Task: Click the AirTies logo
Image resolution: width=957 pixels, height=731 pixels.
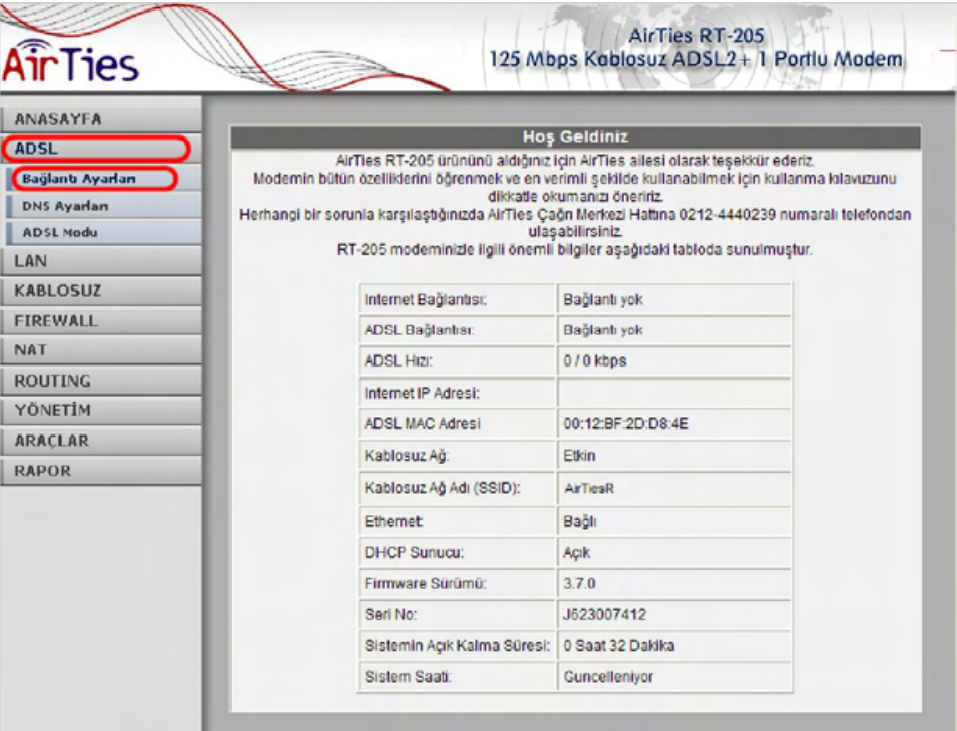Action: coord(70,62)
